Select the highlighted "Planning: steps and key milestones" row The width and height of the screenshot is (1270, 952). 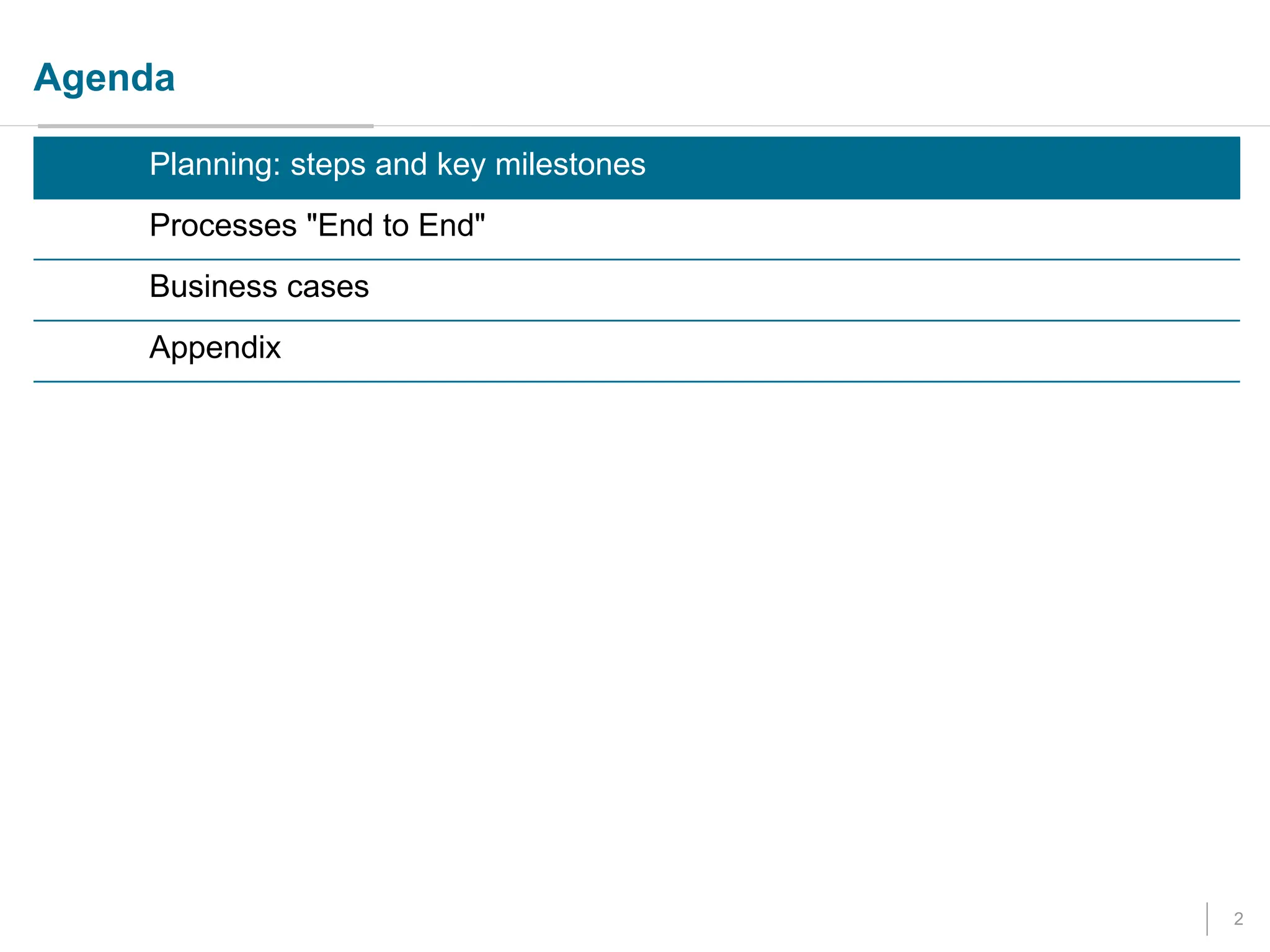pyautogui.click(x=636, y=168)
